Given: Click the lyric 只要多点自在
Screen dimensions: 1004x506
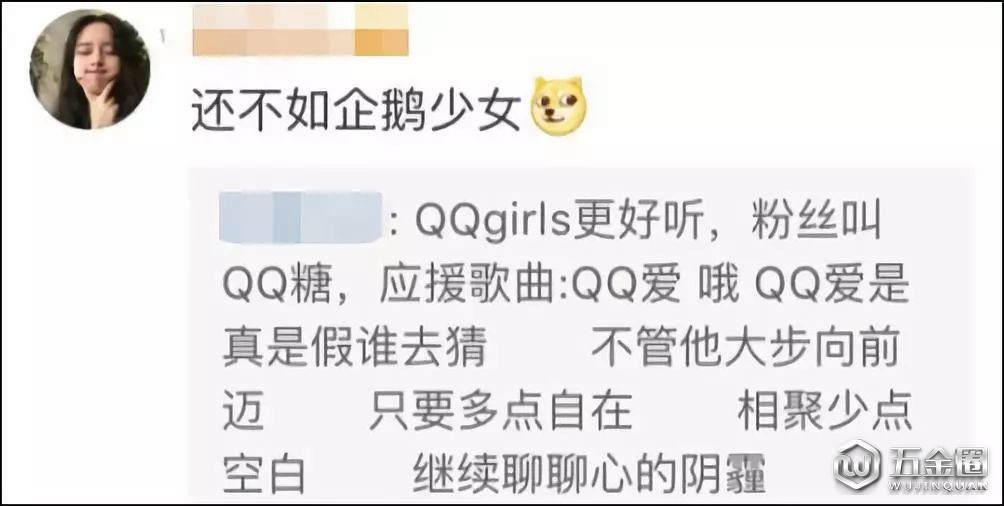Looking at the screenshot, I should click(x=501, y=411).
